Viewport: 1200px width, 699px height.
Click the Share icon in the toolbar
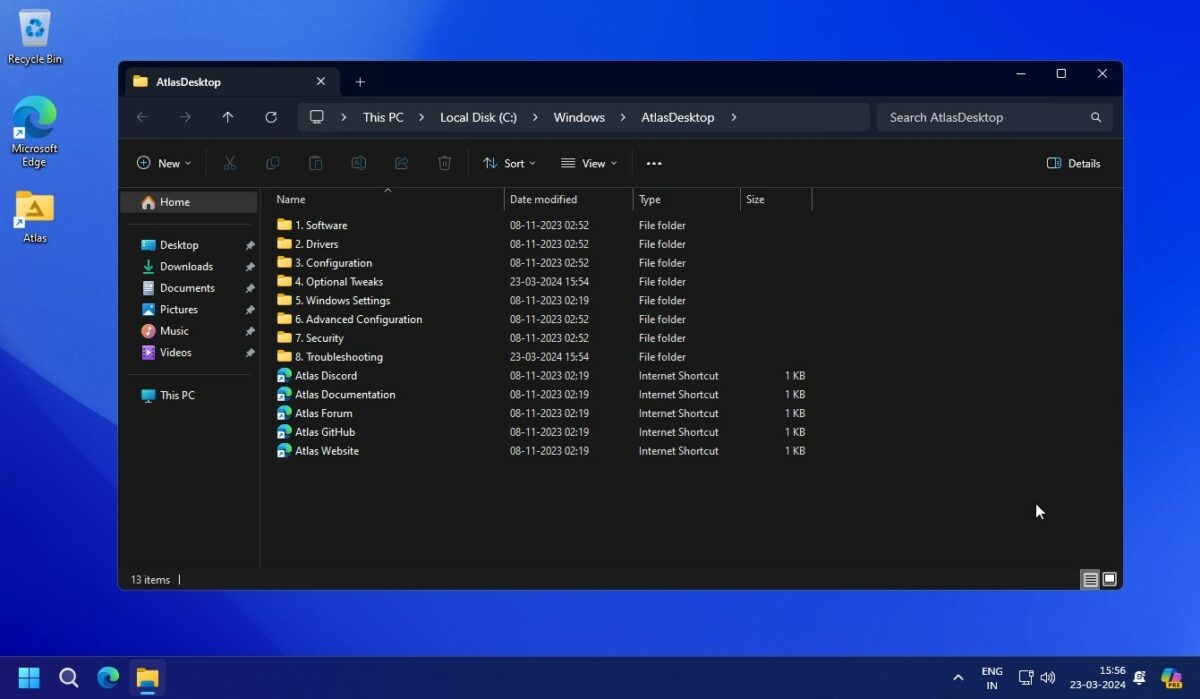[401, 163]
